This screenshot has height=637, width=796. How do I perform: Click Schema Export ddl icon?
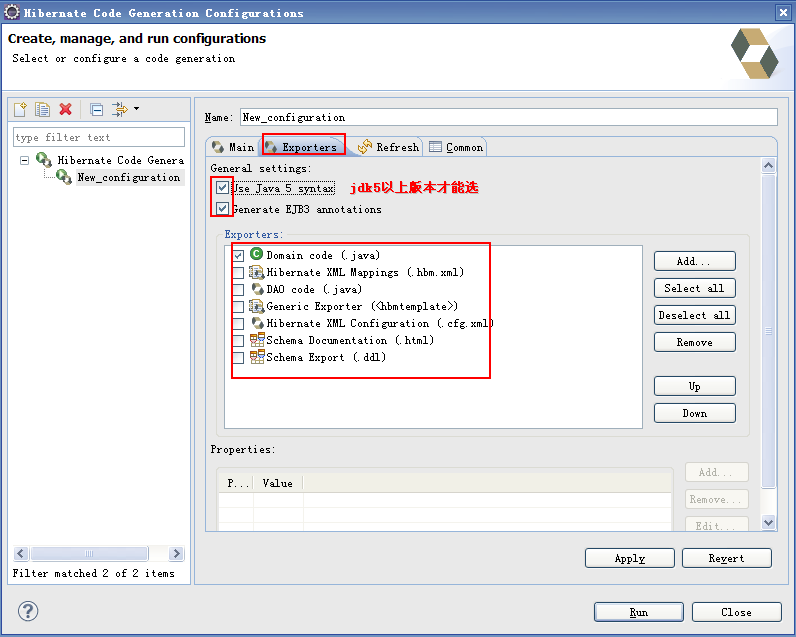tap(257, 357)
